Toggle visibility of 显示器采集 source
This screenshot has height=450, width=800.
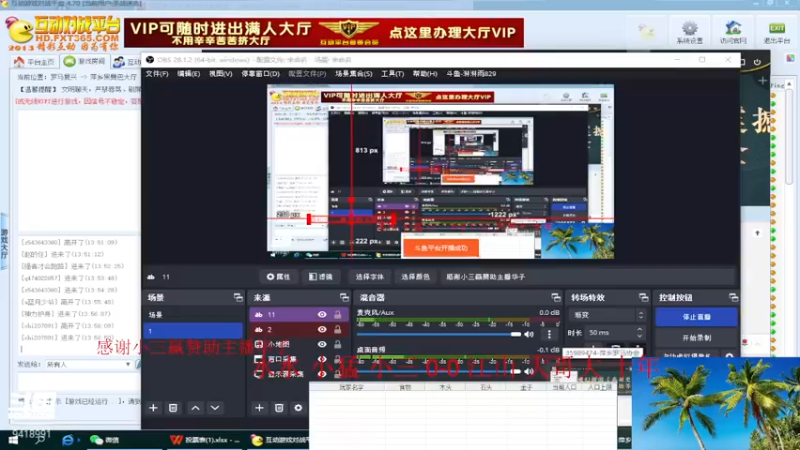[322, 374]
